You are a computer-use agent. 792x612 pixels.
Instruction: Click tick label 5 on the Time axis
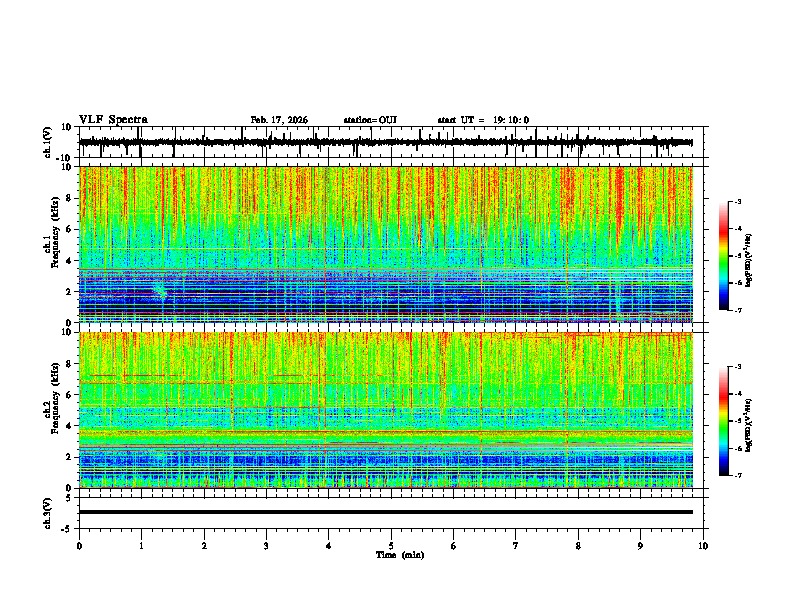[x=391, y=546]
